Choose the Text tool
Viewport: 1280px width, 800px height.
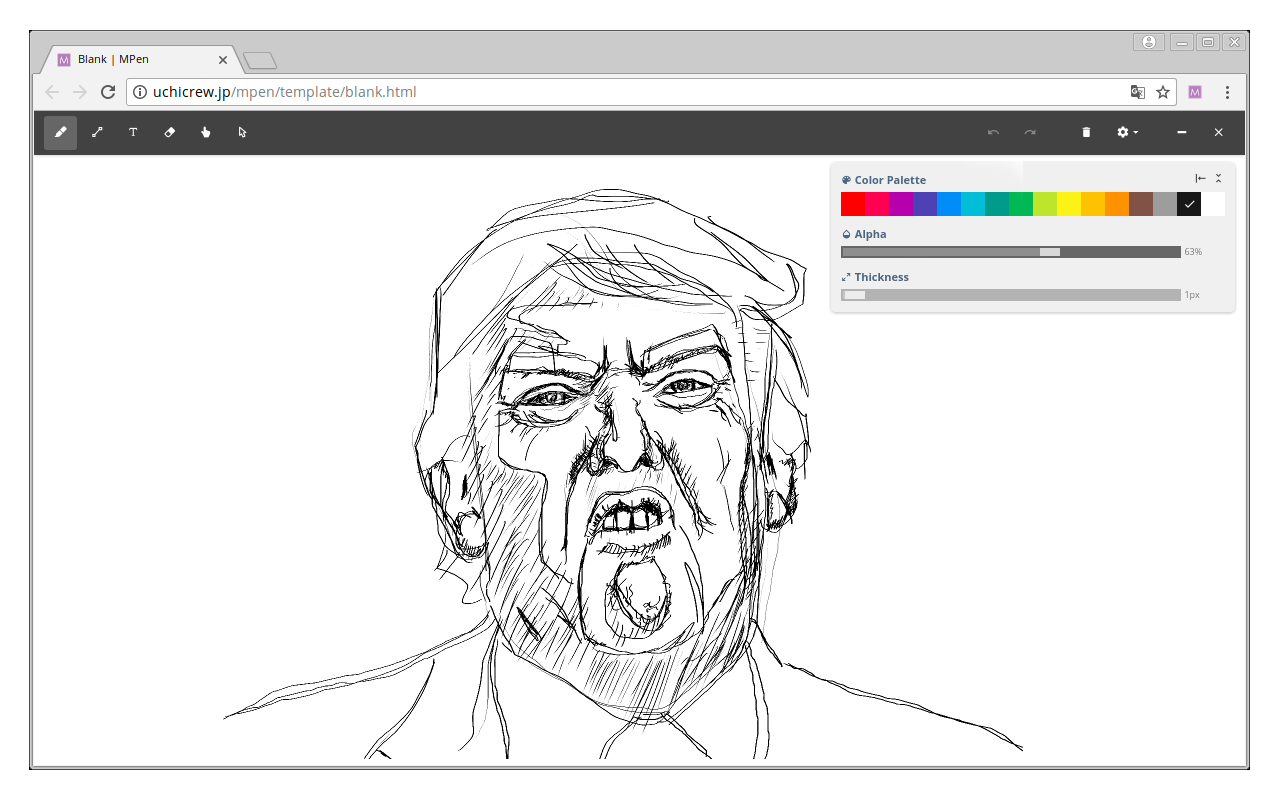click(133, 132)
